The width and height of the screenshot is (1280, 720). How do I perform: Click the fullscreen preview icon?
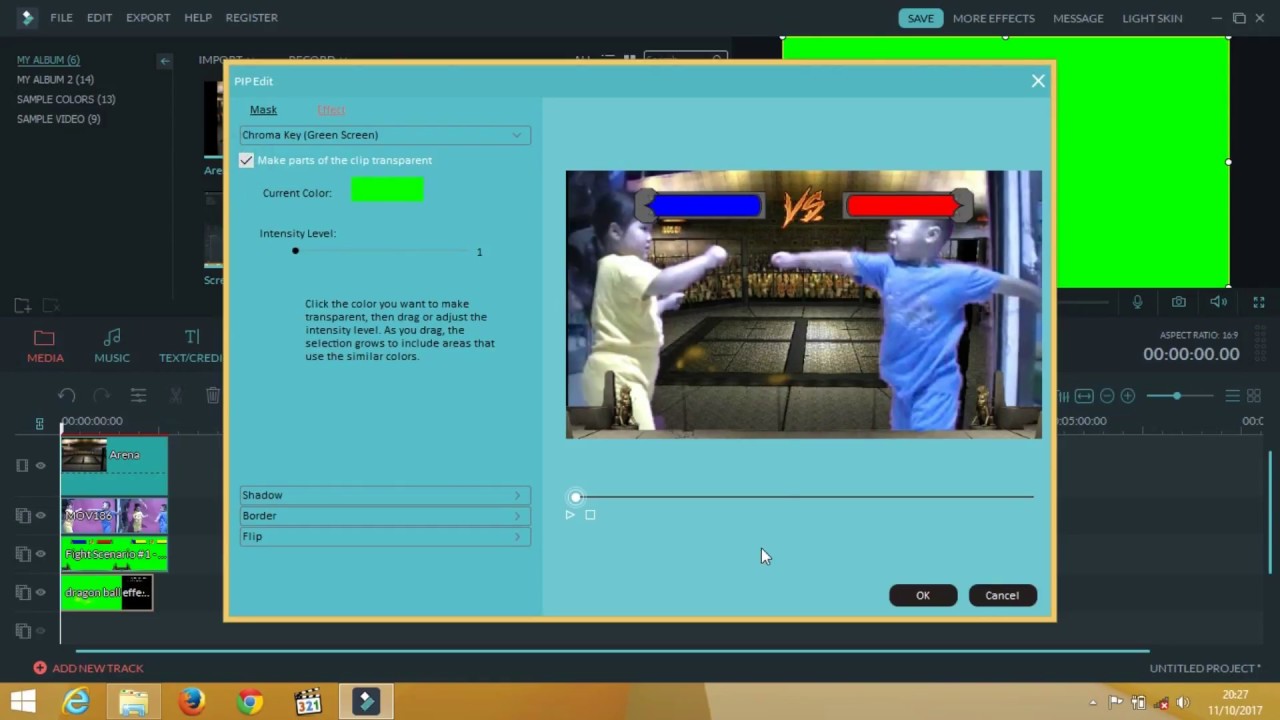pos(1259,302)
